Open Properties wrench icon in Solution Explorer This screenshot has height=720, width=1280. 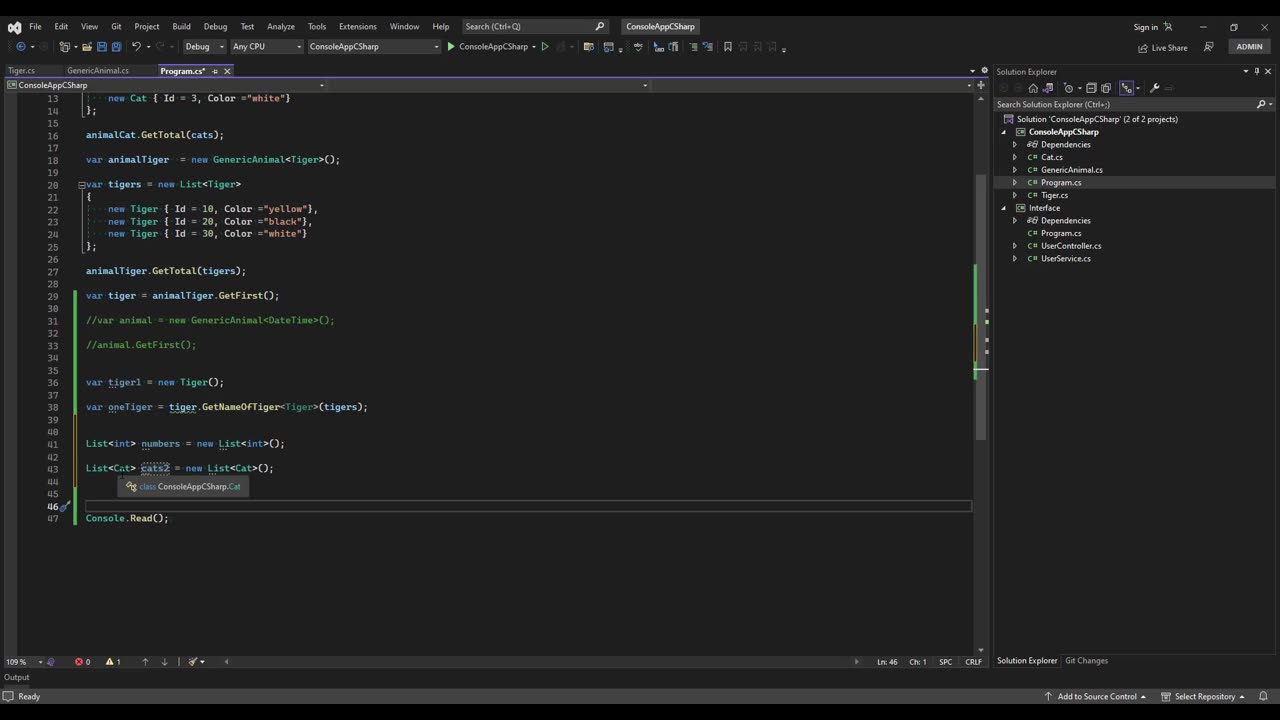pos(1154,88)
